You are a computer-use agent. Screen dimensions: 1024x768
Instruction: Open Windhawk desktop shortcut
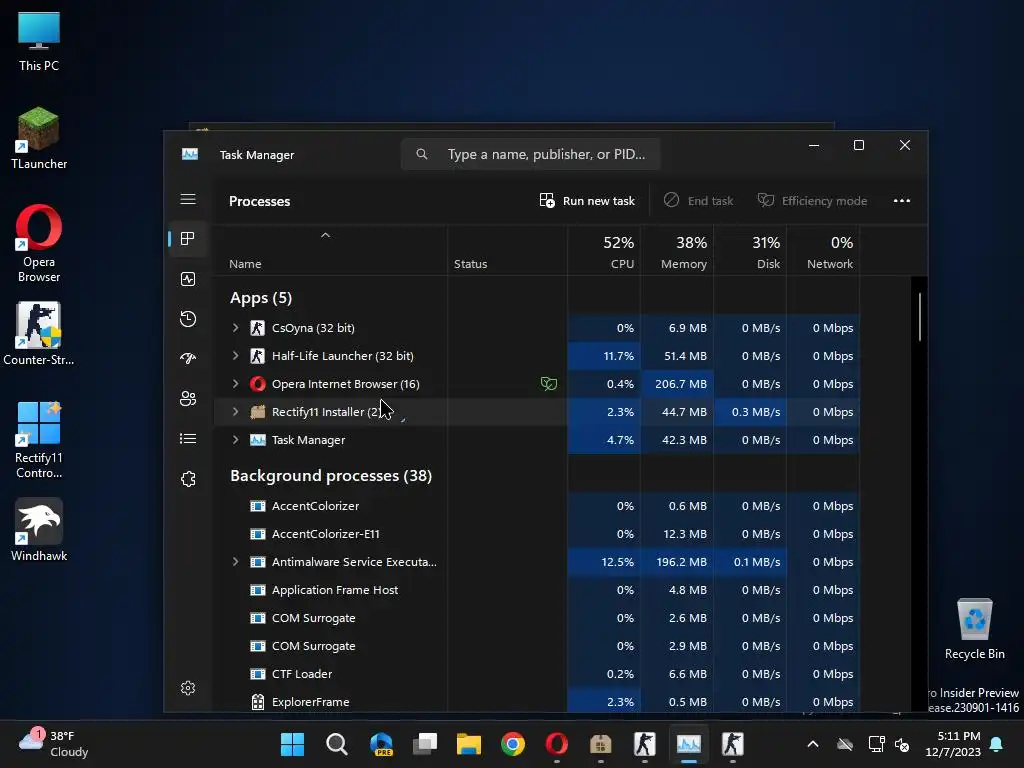(39, 530)
